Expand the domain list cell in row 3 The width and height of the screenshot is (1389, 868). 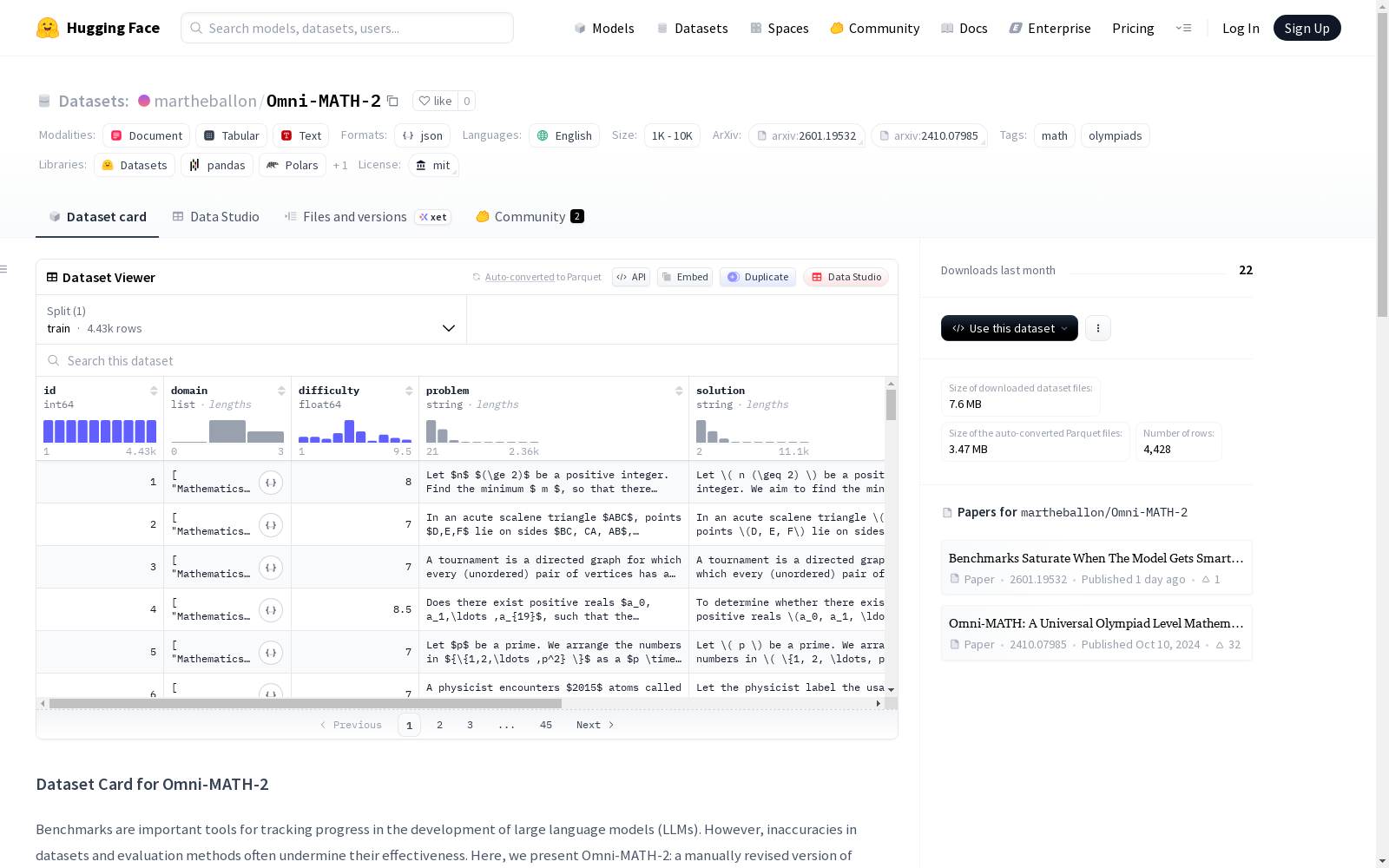click(x=271, y=568)
